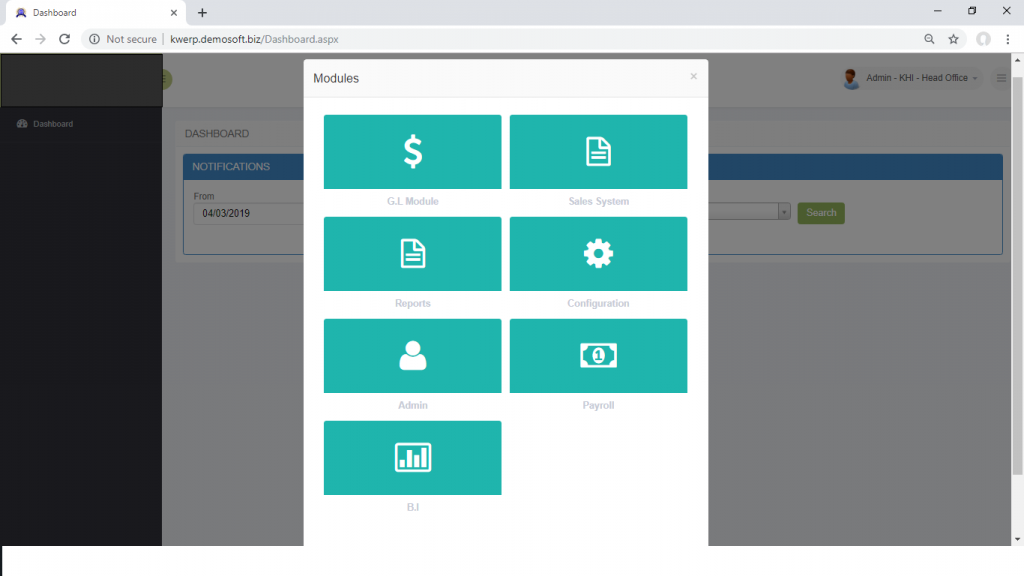Open the B.I chart icon tile

pos(412,458)
